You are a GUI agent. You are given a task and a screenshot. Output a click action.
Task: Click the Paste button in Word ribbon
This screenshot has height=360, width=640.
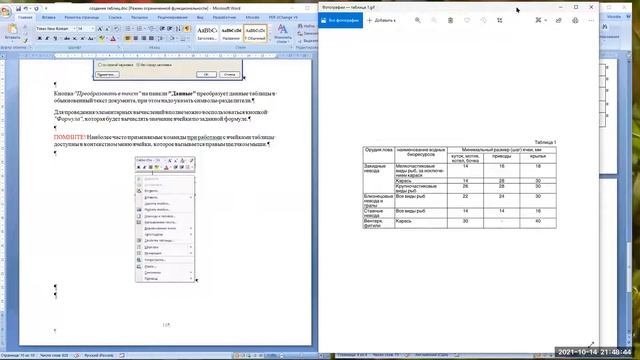coord(12,32)
